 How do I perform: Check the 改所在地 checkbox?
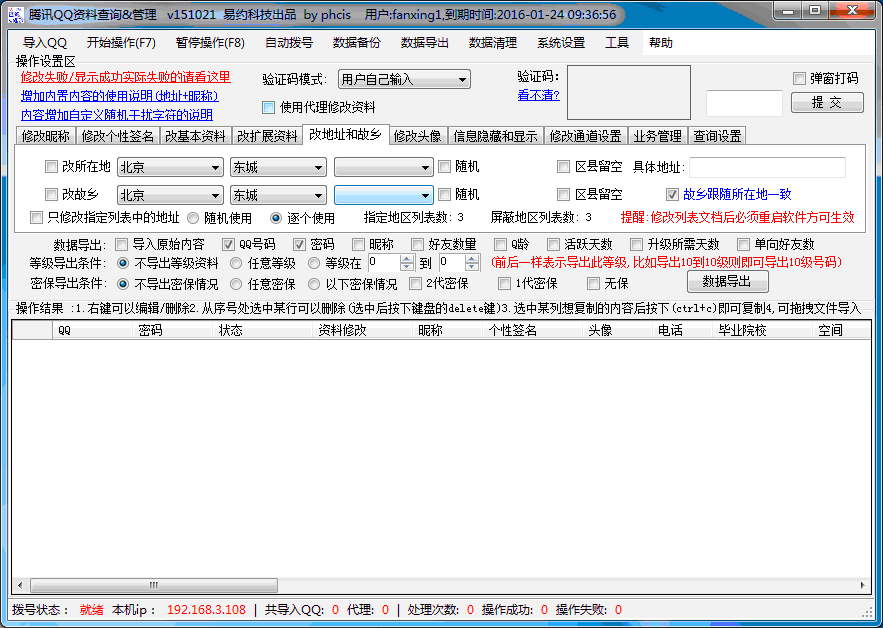pyautogui.click(x=51, y=166)
